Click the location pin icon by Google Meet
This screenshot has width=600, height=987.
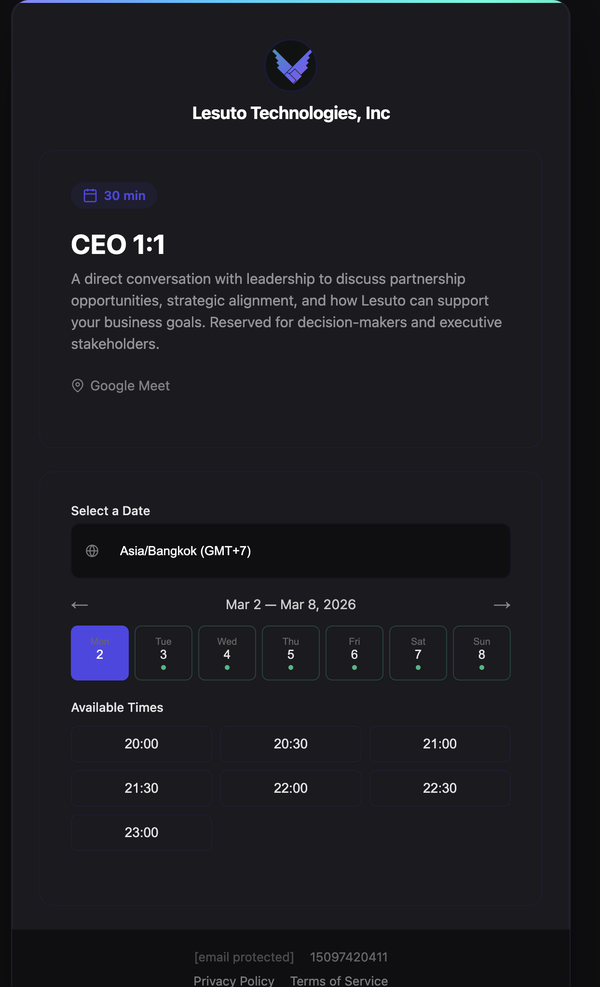pos(77,386)
